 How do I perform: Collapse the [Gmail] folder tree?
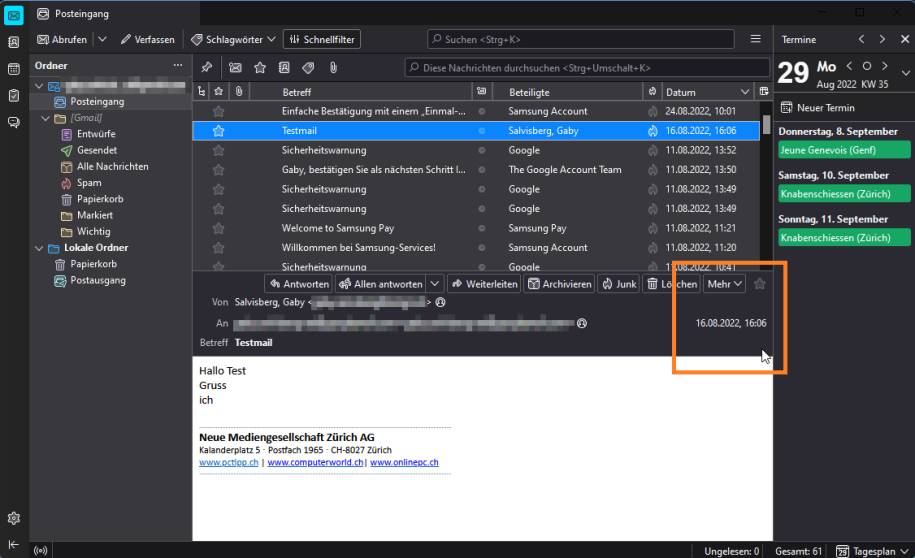tap(46, 119)
